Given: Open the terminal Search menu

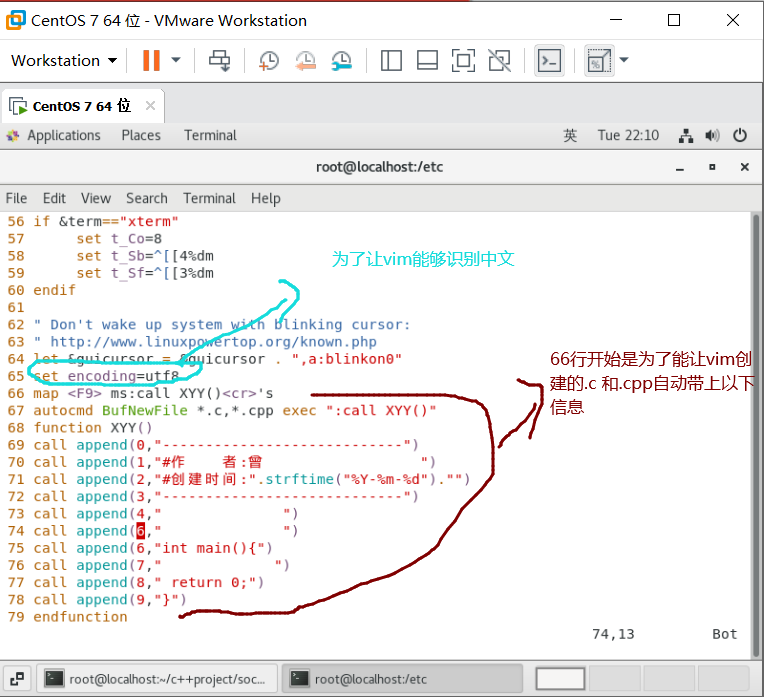Looking at the screenshot, I should coord(147,198).
